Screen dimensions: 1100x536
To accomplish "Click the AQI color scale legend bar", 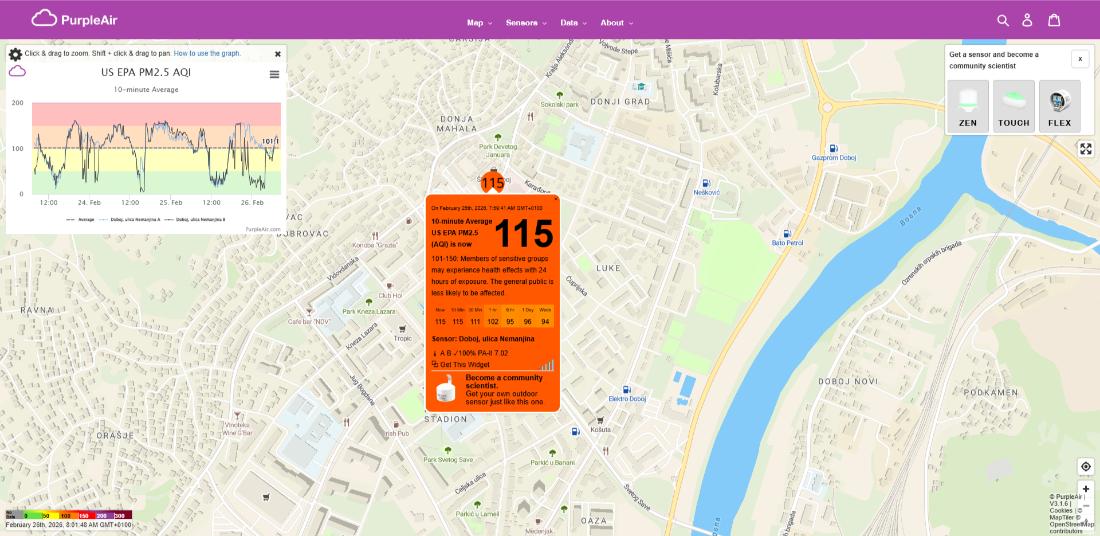I will 68,515.
